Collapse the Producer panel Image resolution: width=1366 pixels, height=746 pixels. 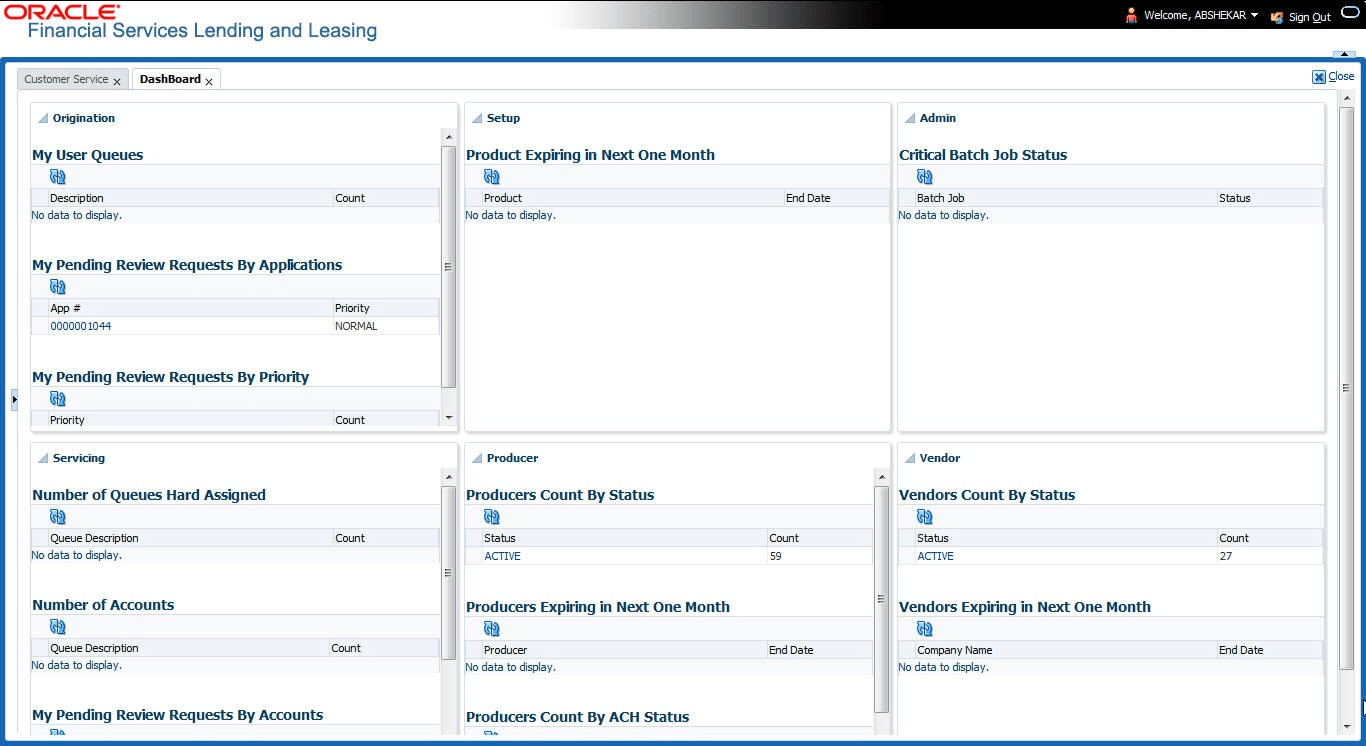[x=477, y=459]
